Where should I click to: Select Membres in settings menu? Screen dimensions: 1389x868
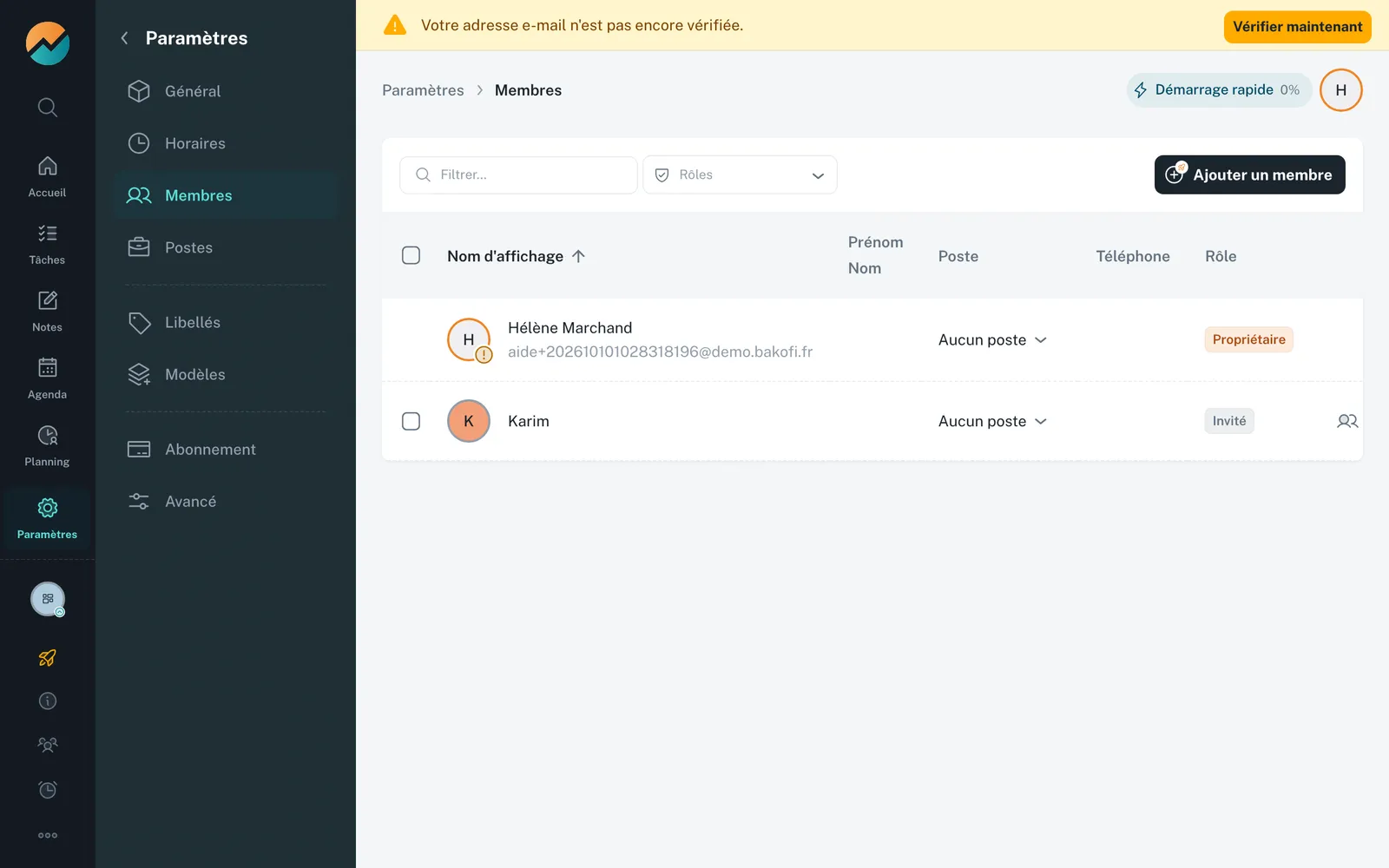coord(226,195)
